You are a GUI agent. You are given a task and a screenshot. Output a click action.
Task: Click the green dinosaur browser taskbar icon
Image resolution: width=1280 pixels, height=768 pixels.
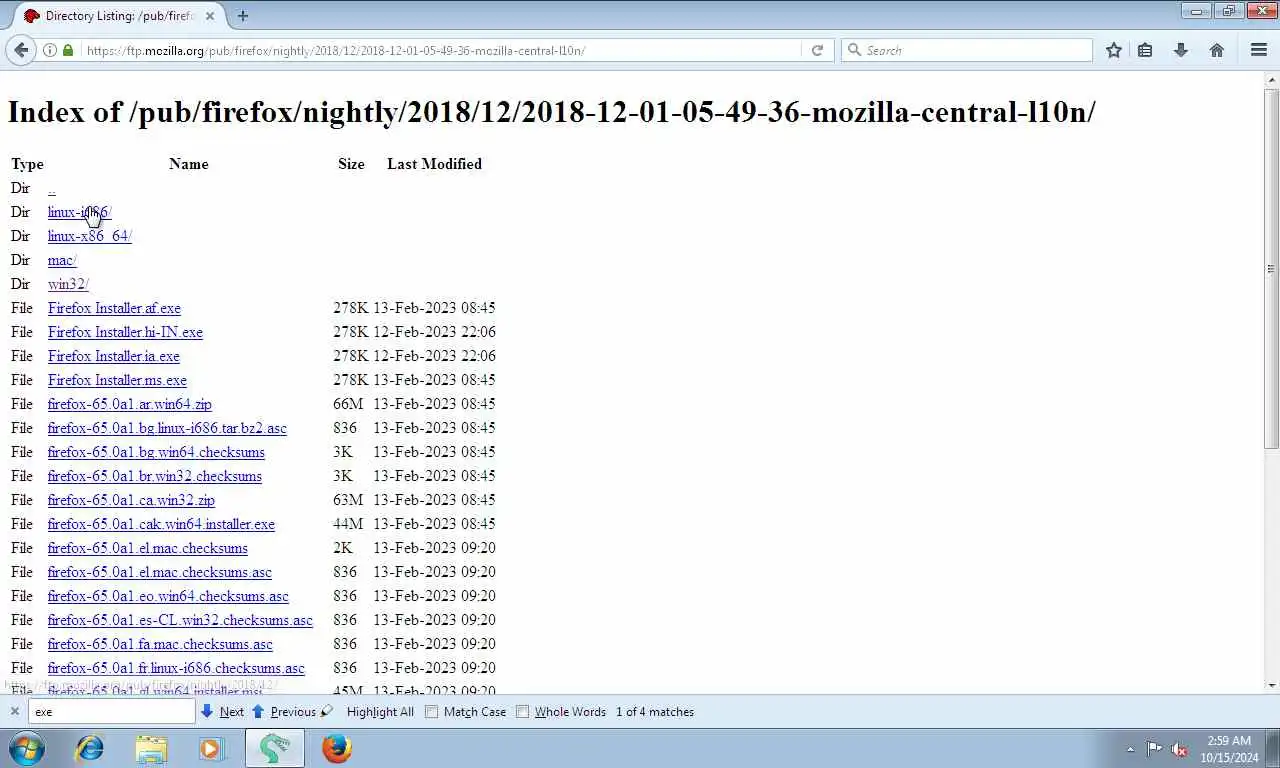click(274, 748)
